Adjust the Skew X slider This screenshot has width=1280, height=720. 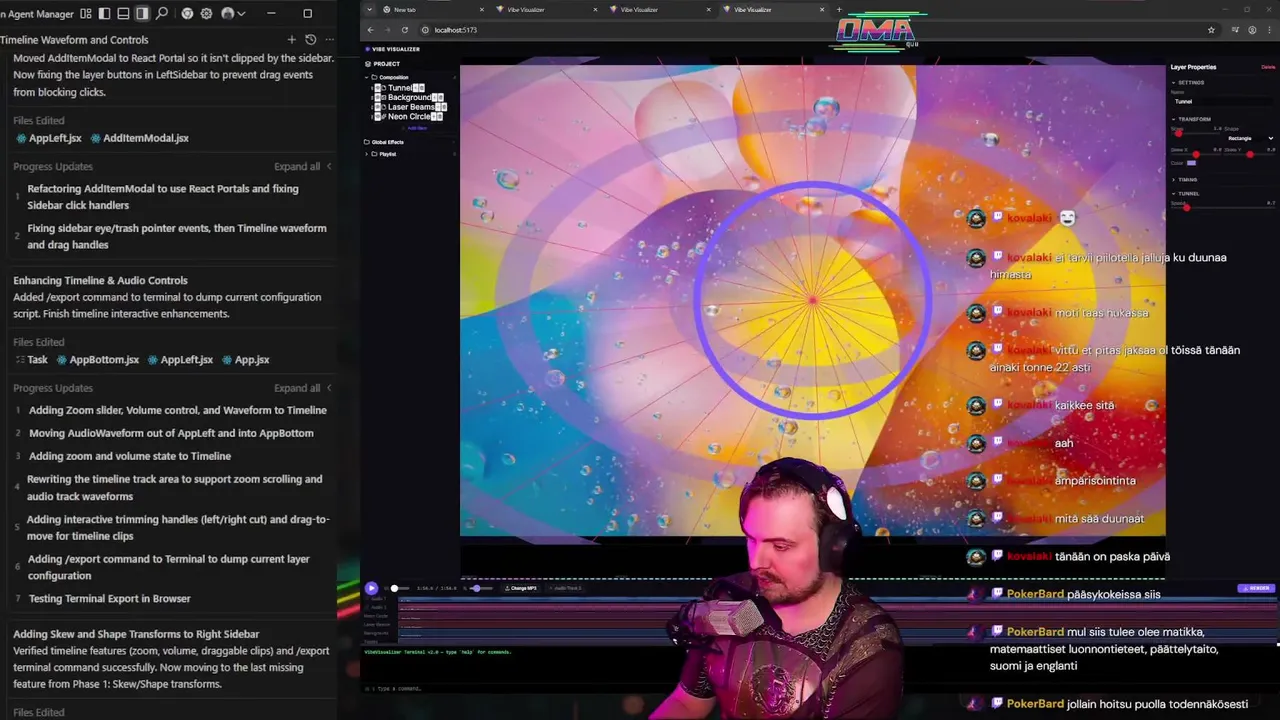1196,154
